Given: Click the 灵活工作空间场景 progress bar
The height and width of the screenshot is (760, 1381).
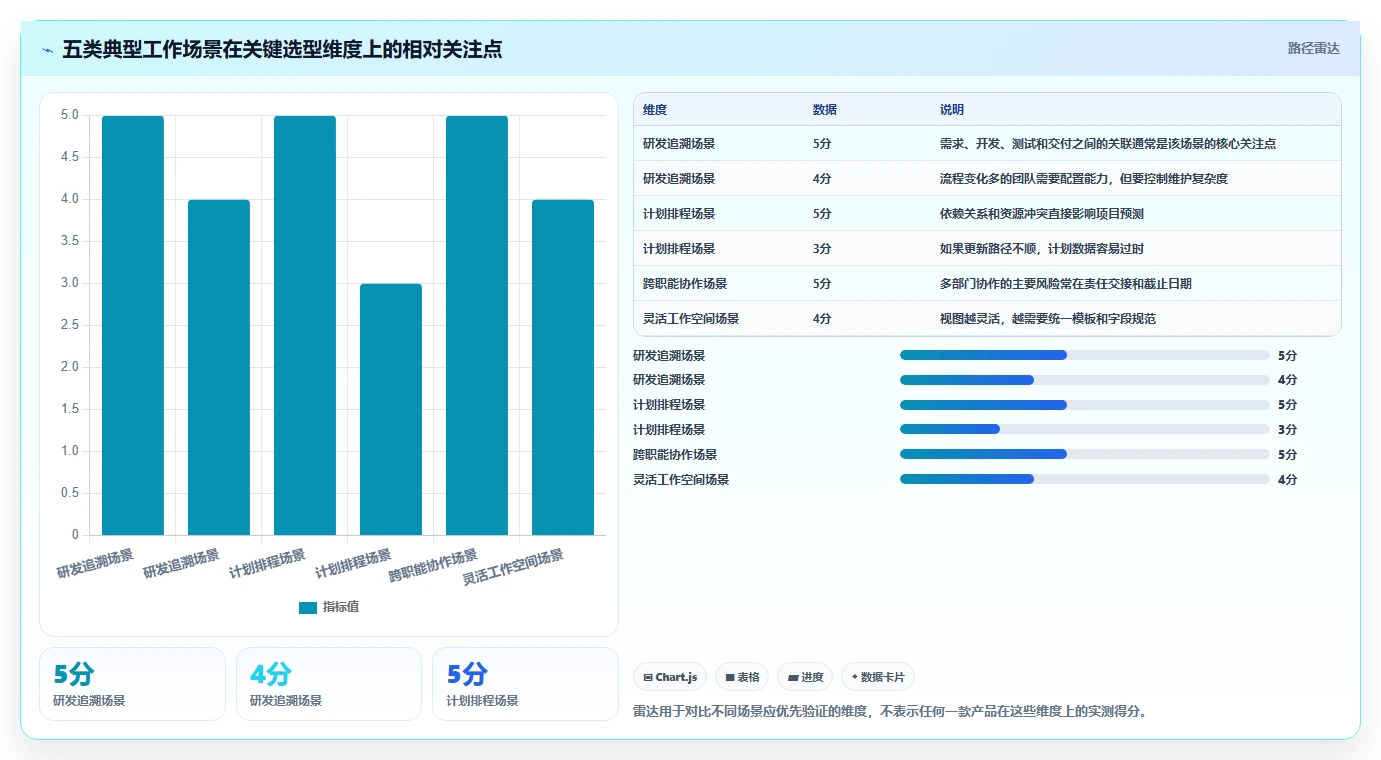Looking at the screenshot, I should [x=1085, y=479].
